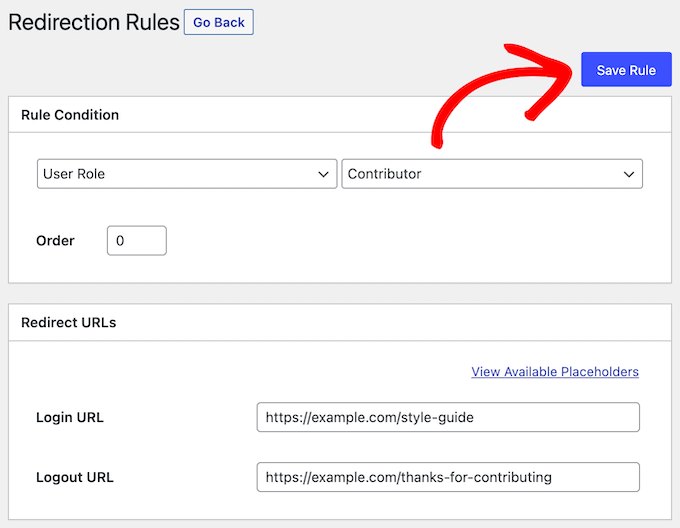
Task: Click the Login URL label
Action: pos(70,417)
